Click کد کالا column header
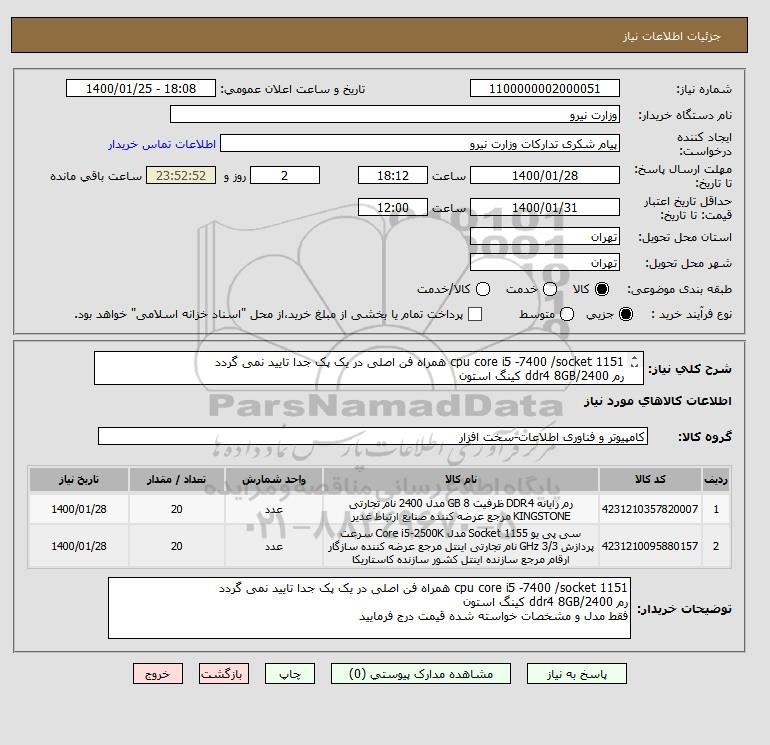770x745 pixels. coord(650,479)
